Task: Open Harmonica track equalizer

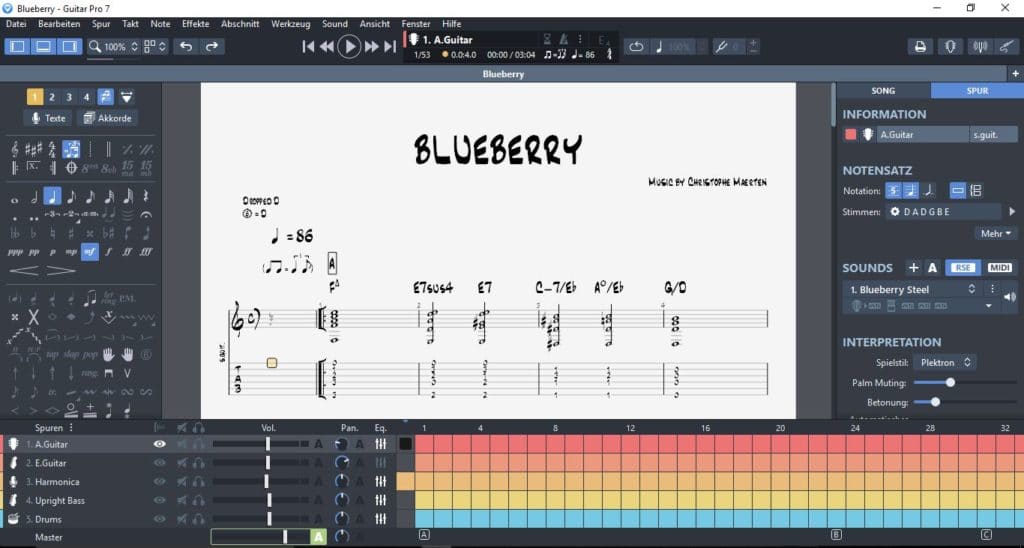Action: [x=380, y=481]
